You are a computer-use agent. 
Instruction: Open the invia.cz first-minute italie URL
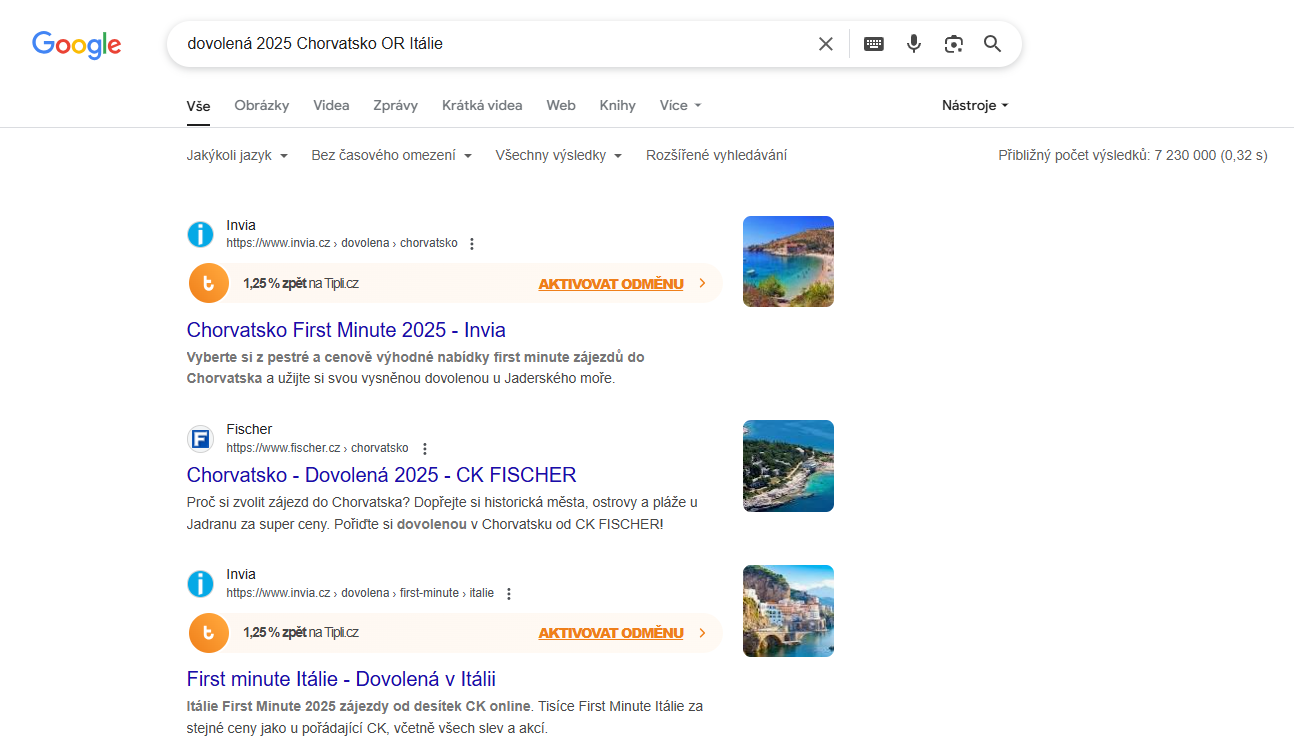pos(360,593)
